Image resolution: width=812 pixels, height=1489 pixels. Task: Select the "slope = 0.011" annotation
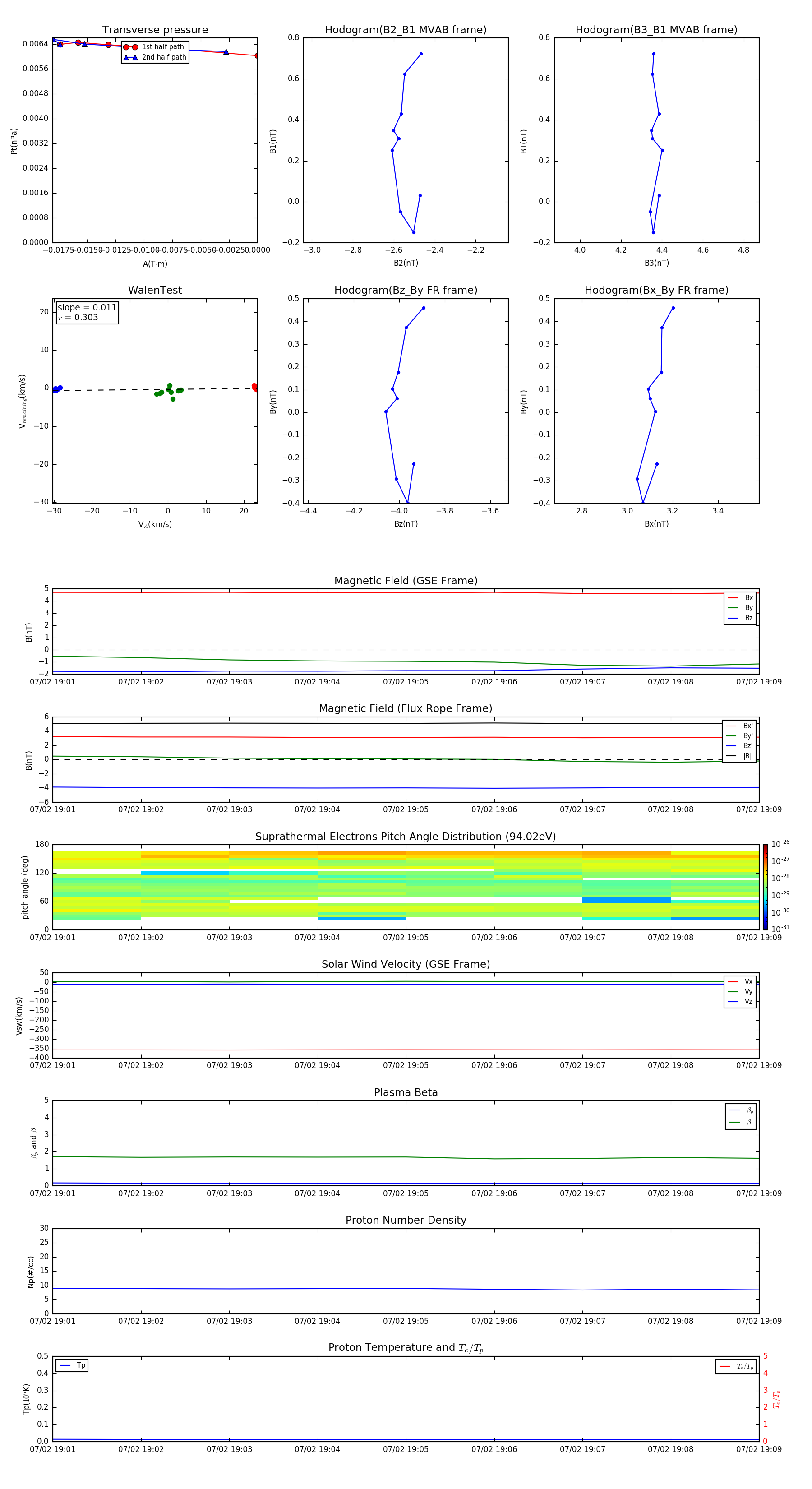click(87, 308)
